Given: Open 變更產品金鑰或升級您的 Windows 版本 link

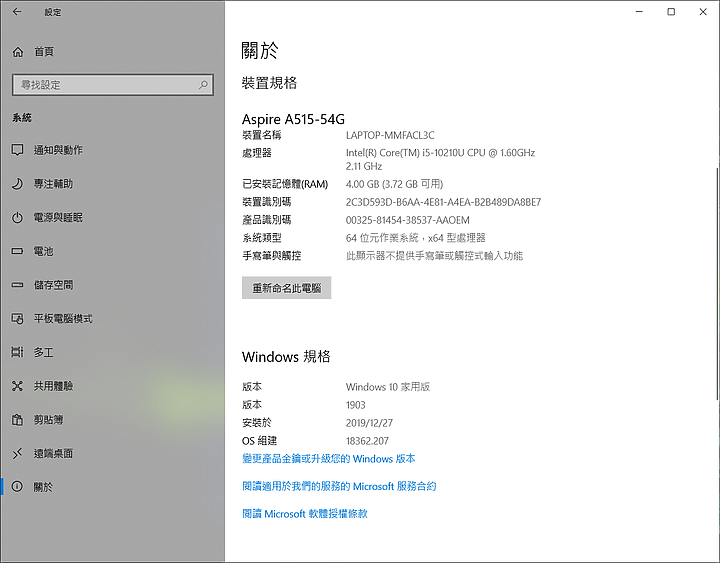Looking at the screenshot, I should 329,459.
